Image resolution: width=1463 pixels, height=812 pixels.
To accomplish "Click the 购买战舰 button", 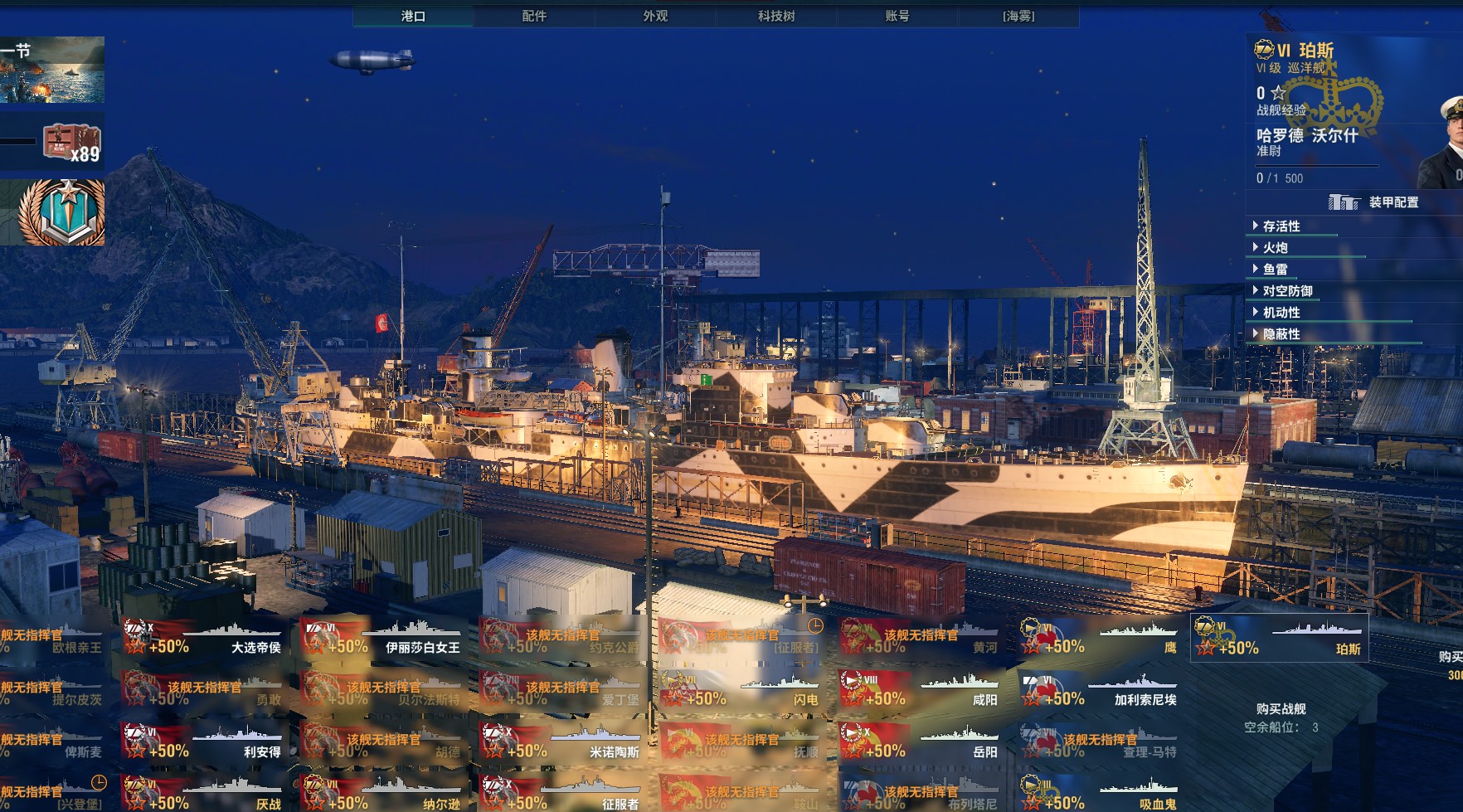I will pos(1281,709).
